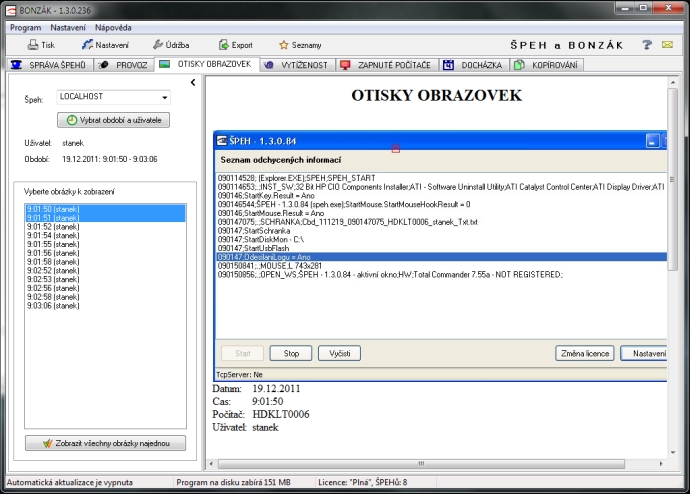The height and width of the screenshot is (494, 690).
Task: Click the Licence Plná status bar entry
Action: tap(362, 482)
